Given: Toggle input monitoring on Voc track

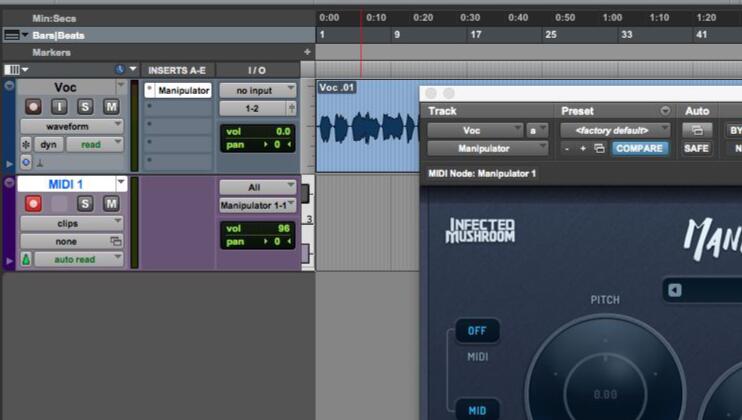Looking at the screenshot, I should click(59, 107).
